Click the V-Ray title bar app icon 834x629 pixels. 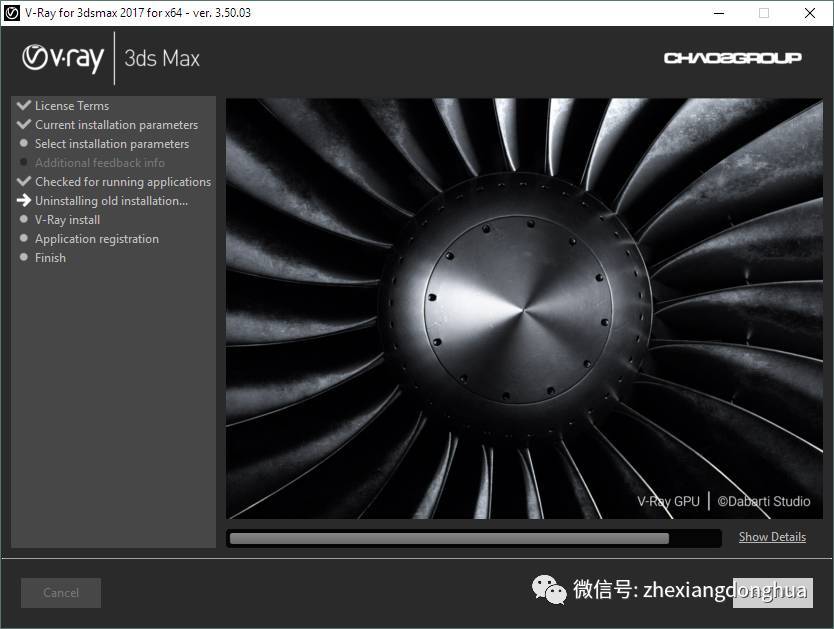click(12, 12)
